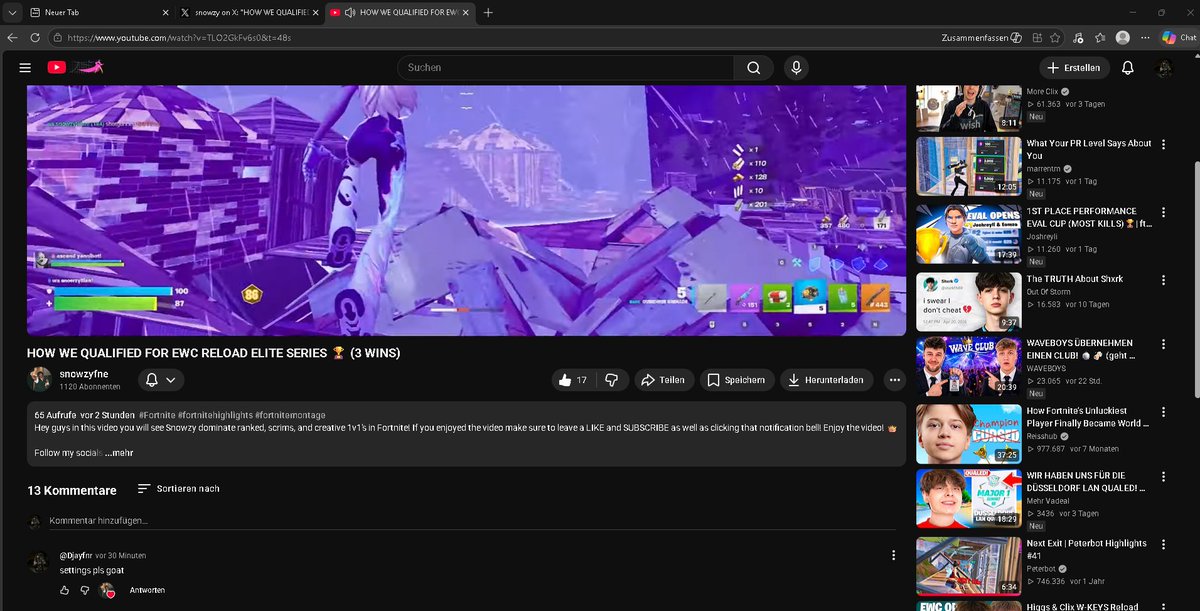The height and width of the screenshot is (611, 1200).
Task: Open more actions ellipsis under video
Action: pos(894,380)
